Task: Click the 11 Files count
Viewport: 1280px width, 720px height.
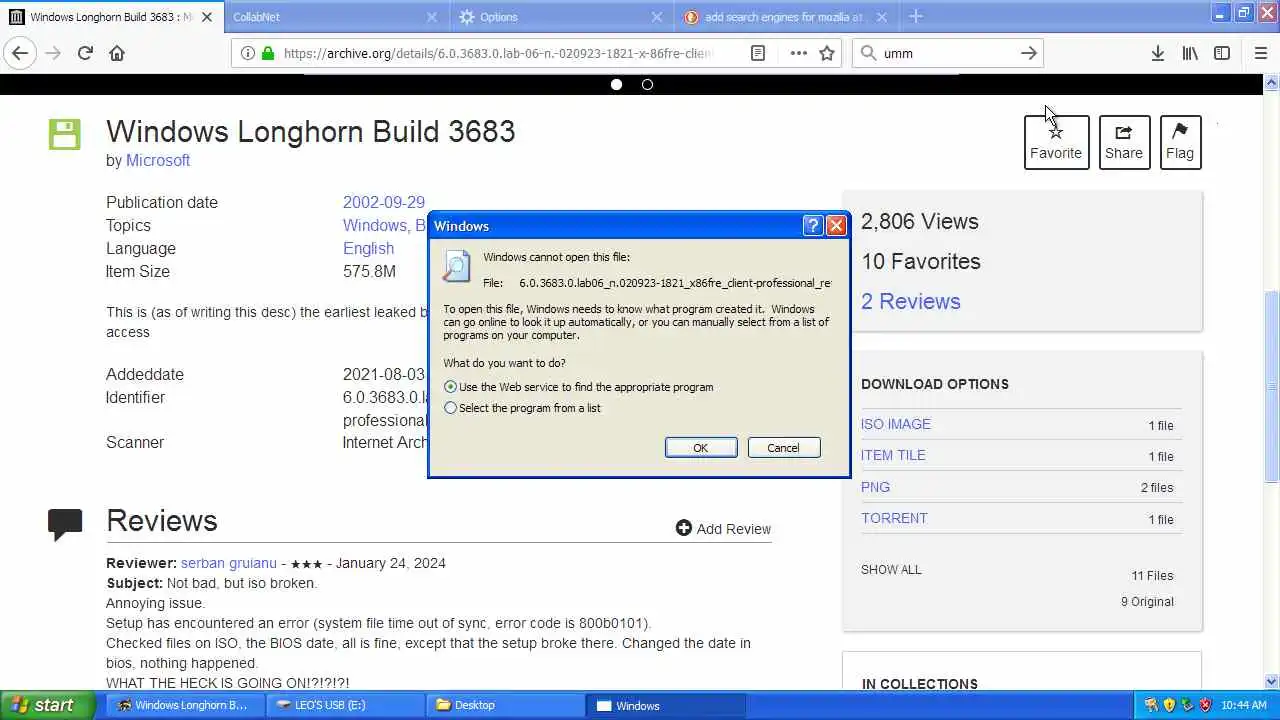Action: pos(1152,576)
